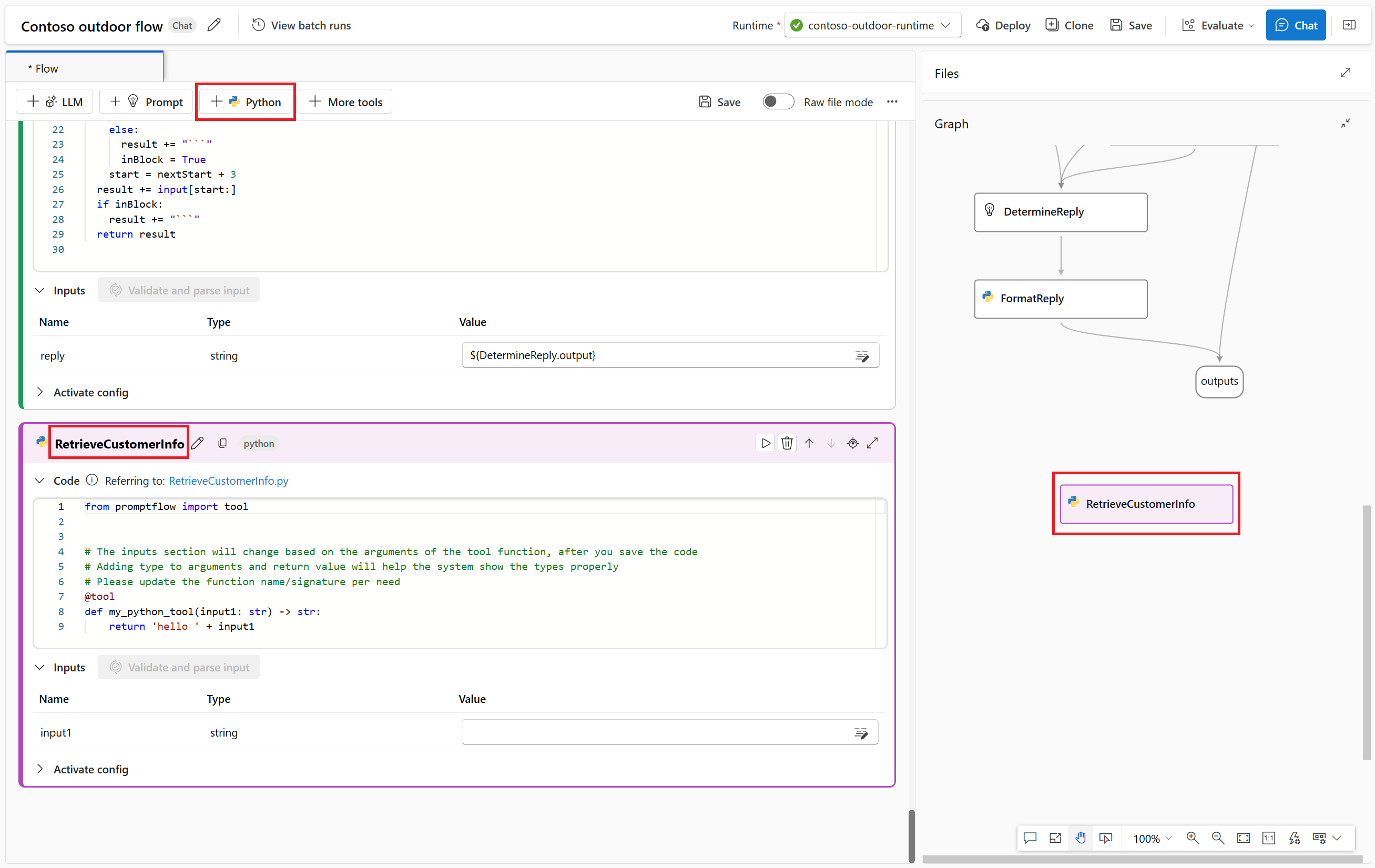Rename the RetrieveCustomerInfo node with the pencil icon
1375x868 pixels.
198,443
